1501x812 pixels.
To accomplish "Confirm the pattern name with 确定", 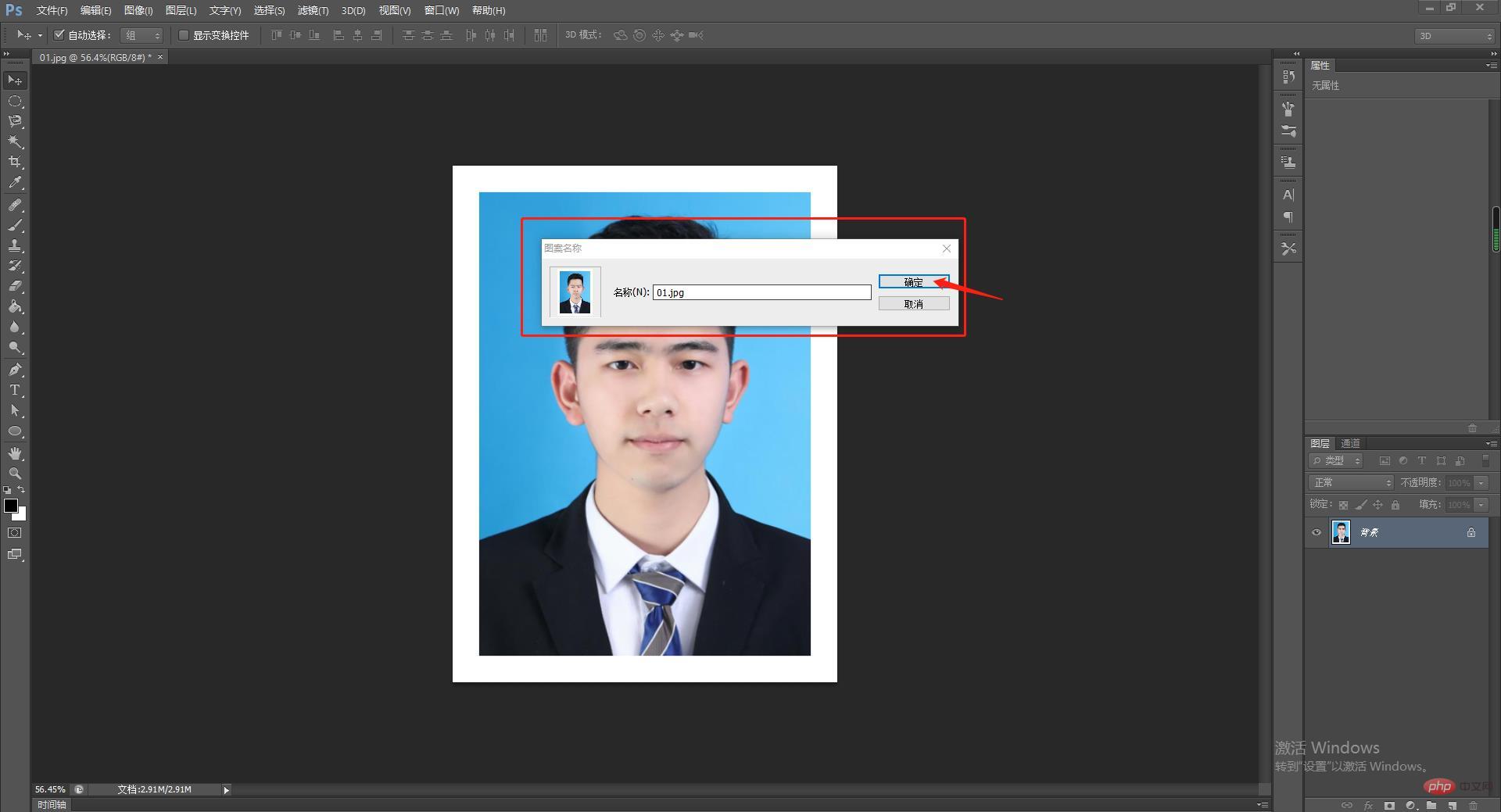I will coord(914,282).
